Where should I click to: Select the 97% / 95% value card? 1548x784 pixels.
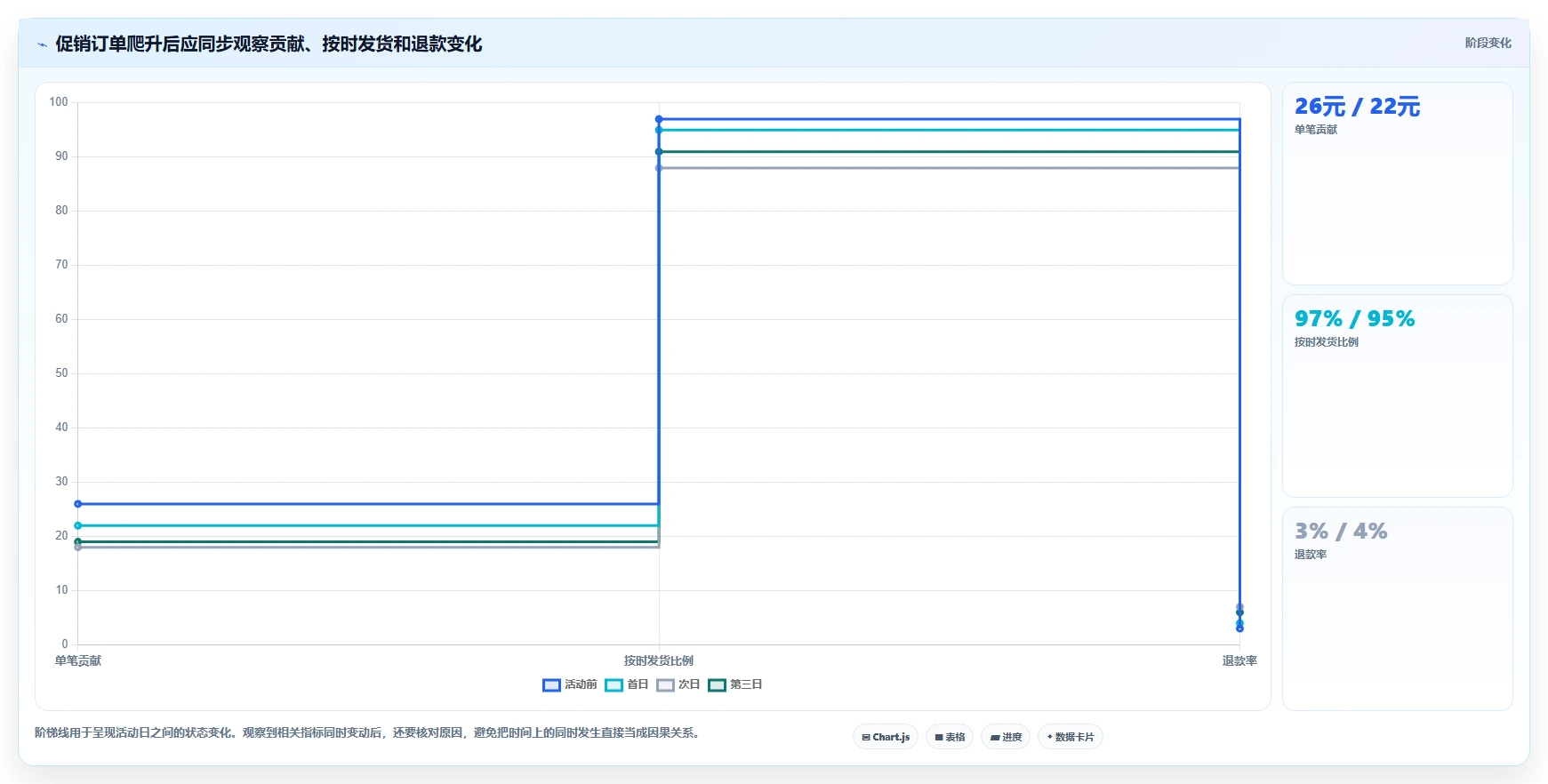(1397, 396)
